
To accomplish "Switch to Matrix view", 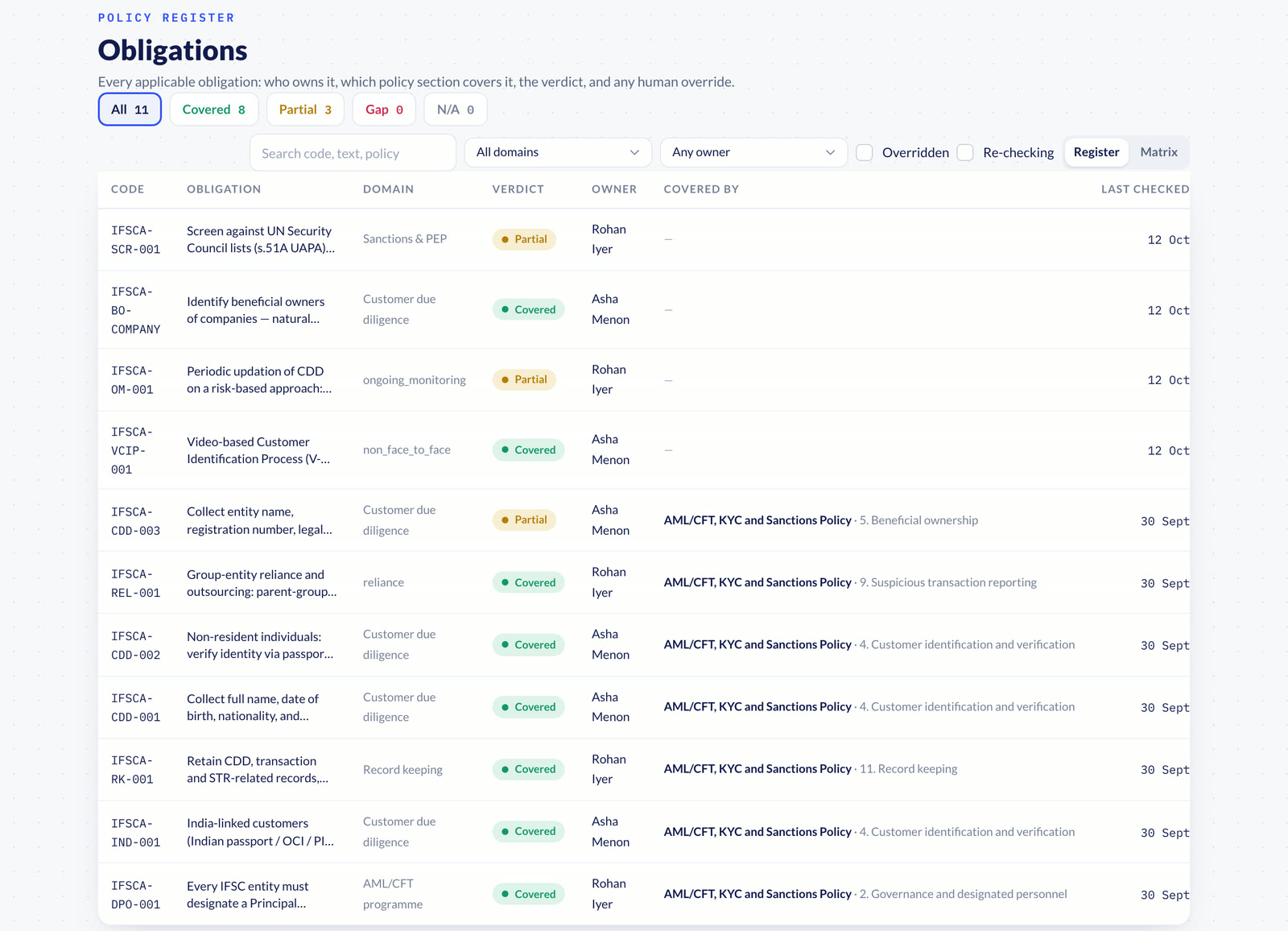I will click(x=1158, y=152).
